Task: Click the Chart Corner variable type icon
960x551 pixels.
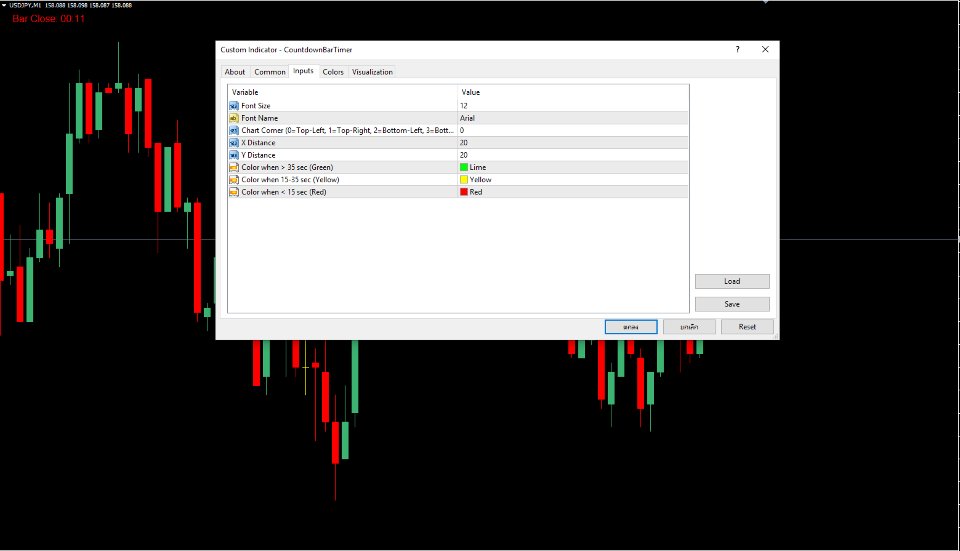Action: pos(233,130)
